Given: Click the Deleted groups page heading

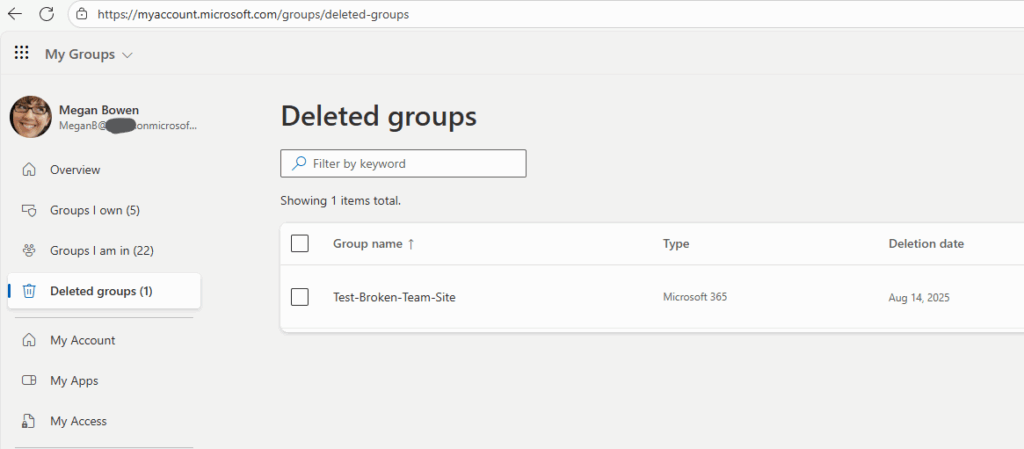Looking at the screenshot, I should coord(379,117).
